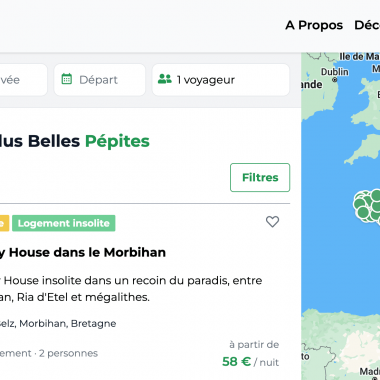Open the 1 voyageur selector
The height and width of the screenshot is (380, 380).
221,80
